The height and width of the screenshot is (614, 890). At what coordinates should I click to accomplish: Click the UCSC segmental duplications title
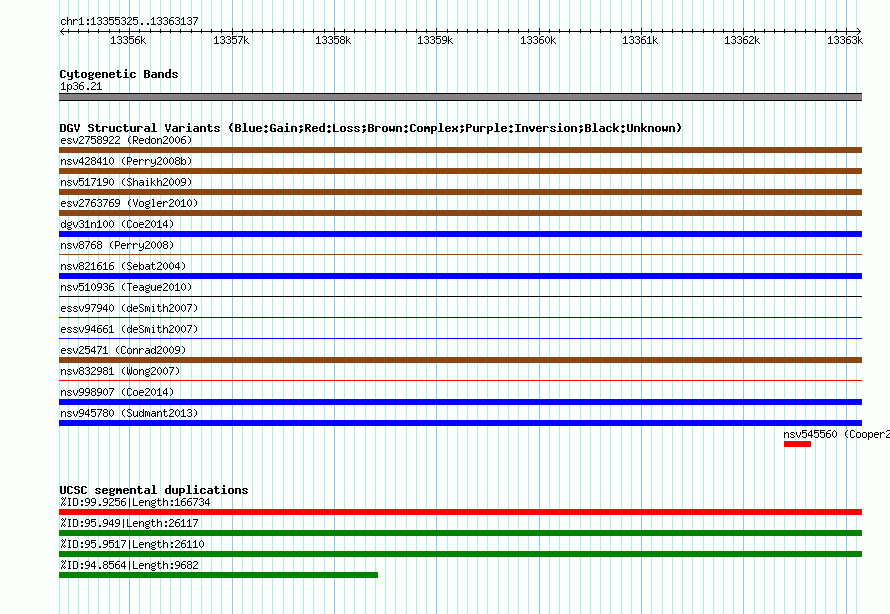click(x=154, y=490)
